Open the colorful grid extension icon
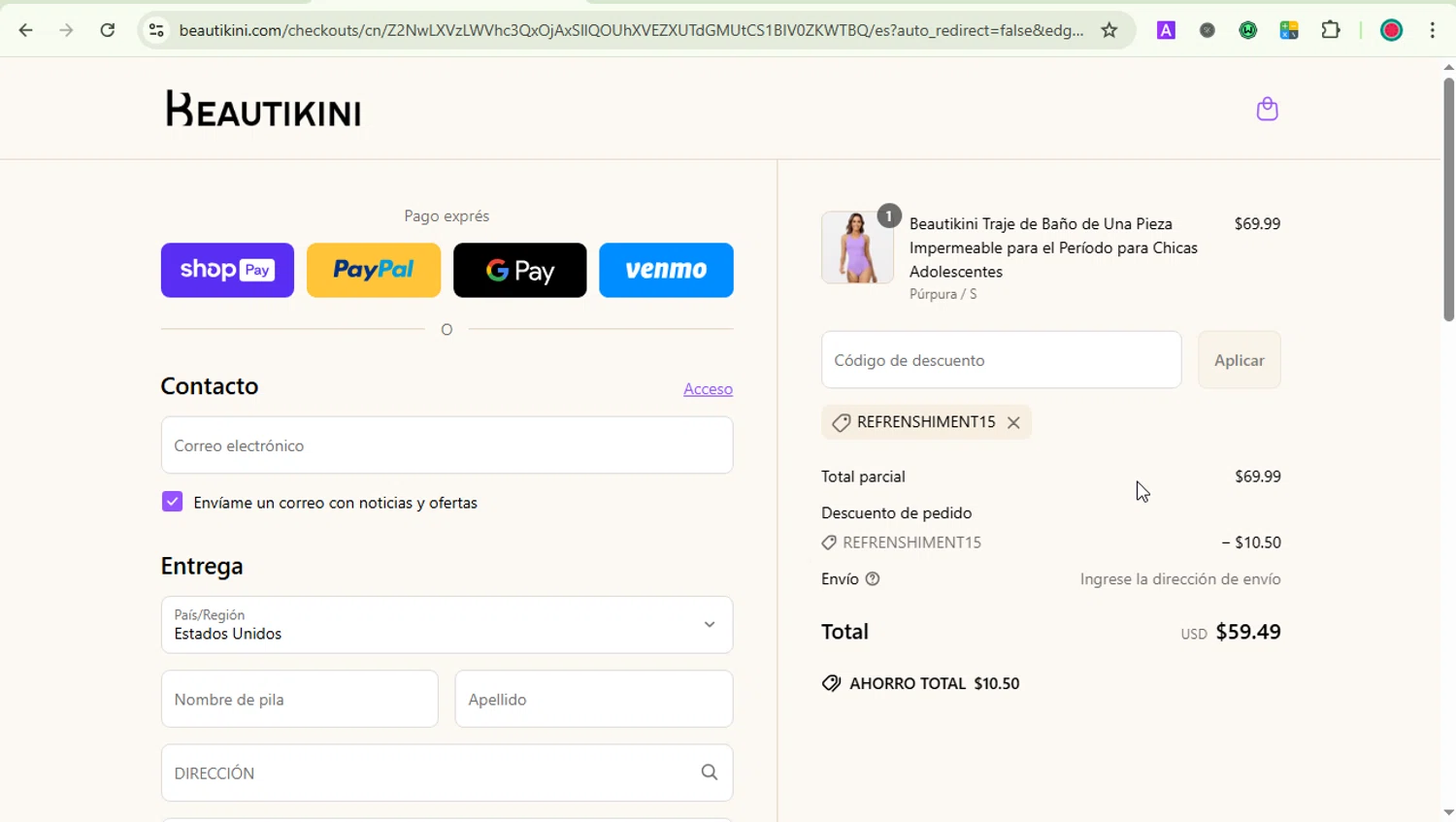 (x=1289, y=30)
